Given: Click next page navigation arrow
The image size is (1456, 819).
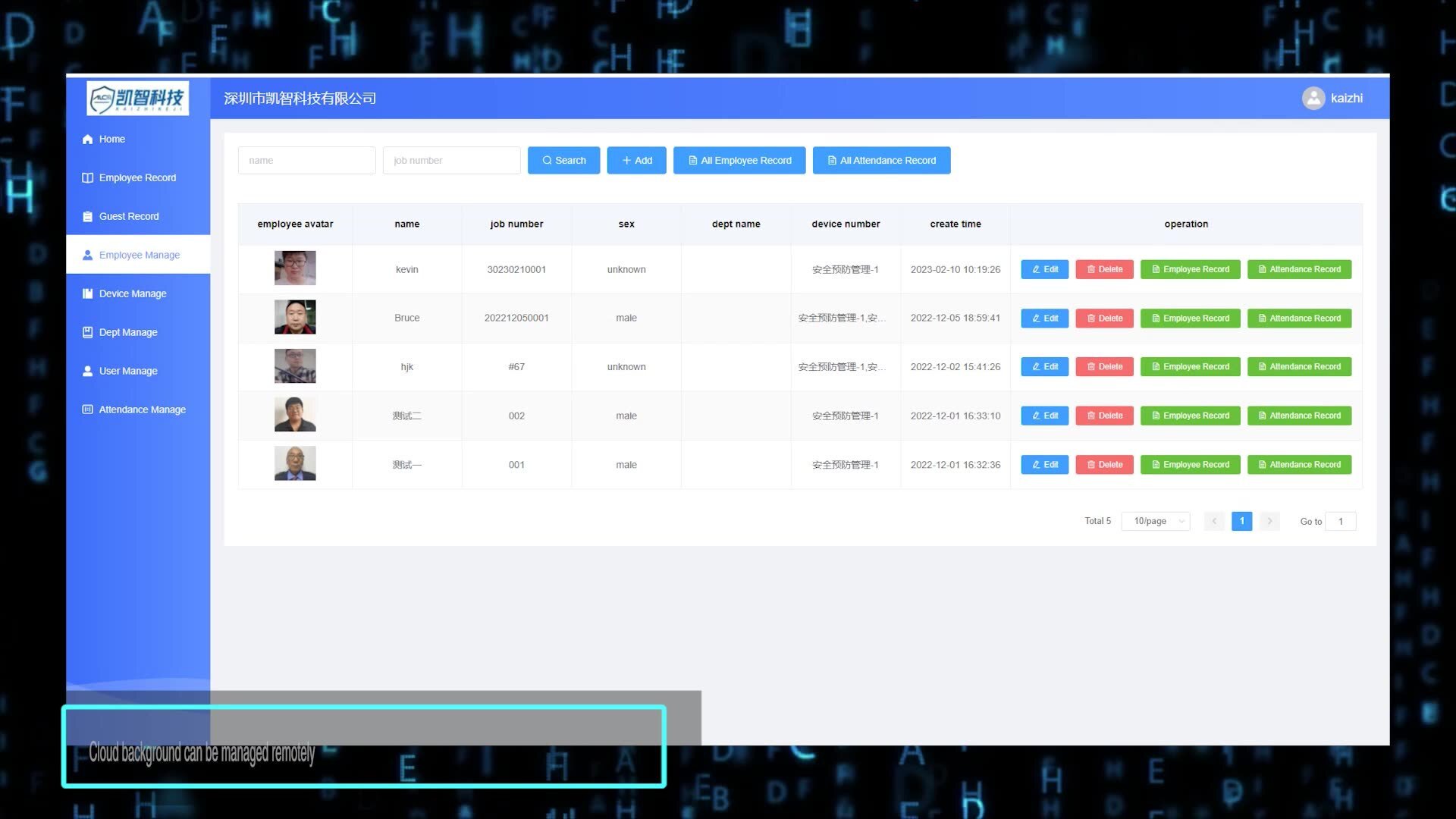Looking at the screenshot, I should [1269, 520].
